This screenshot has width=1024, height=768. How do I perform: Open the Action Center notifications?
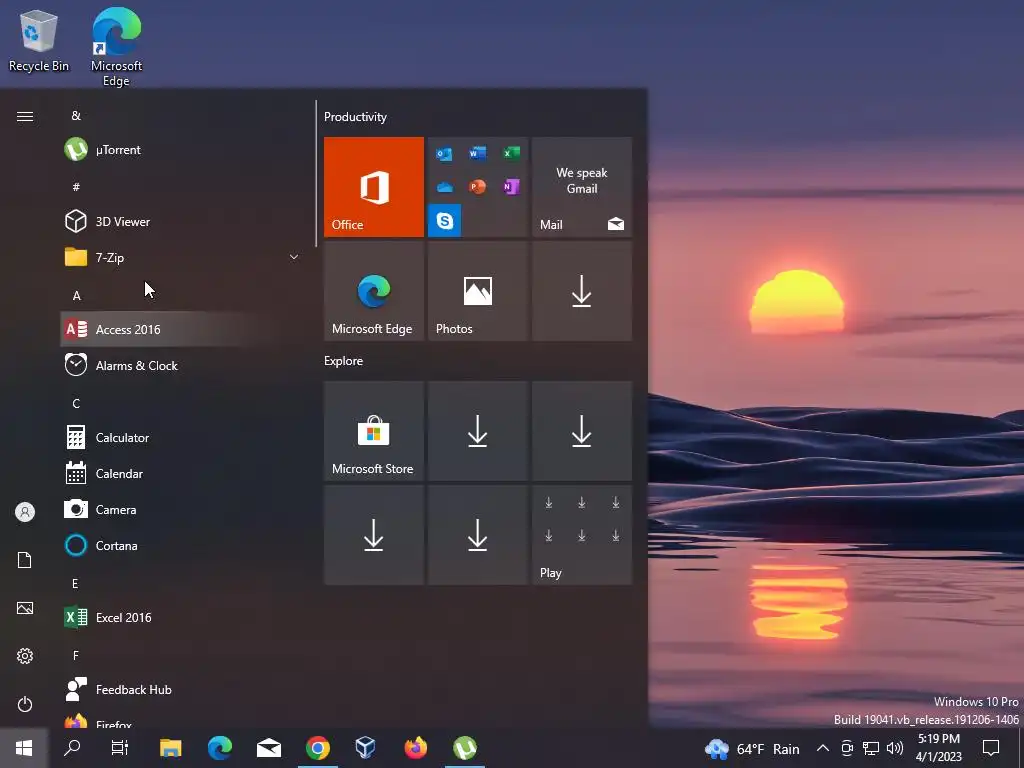click(x=991, y=748)
